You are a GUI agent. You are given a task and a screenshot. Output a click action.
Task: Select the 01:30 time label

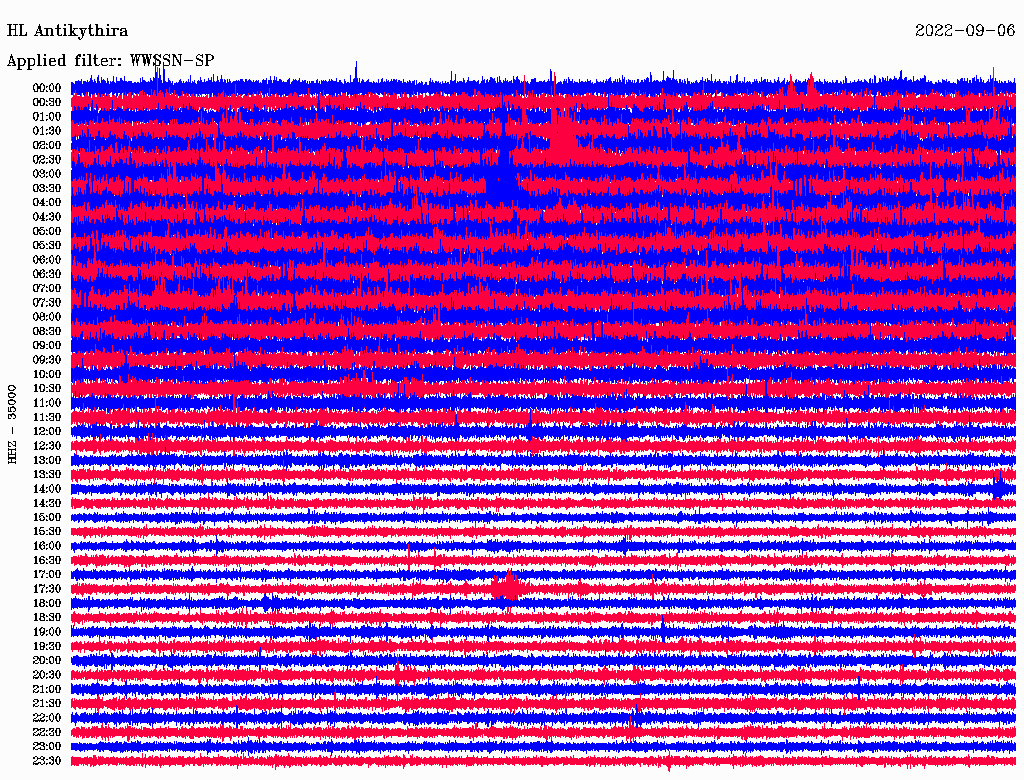click(47, 131)
